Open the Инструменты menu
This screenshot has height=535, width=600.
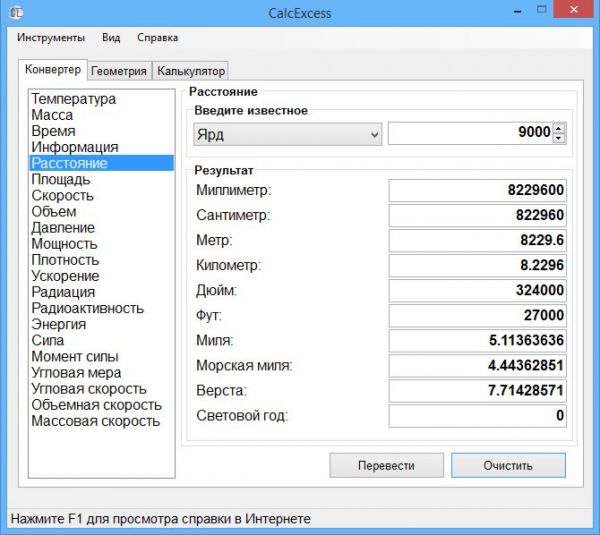coord(51,38)
